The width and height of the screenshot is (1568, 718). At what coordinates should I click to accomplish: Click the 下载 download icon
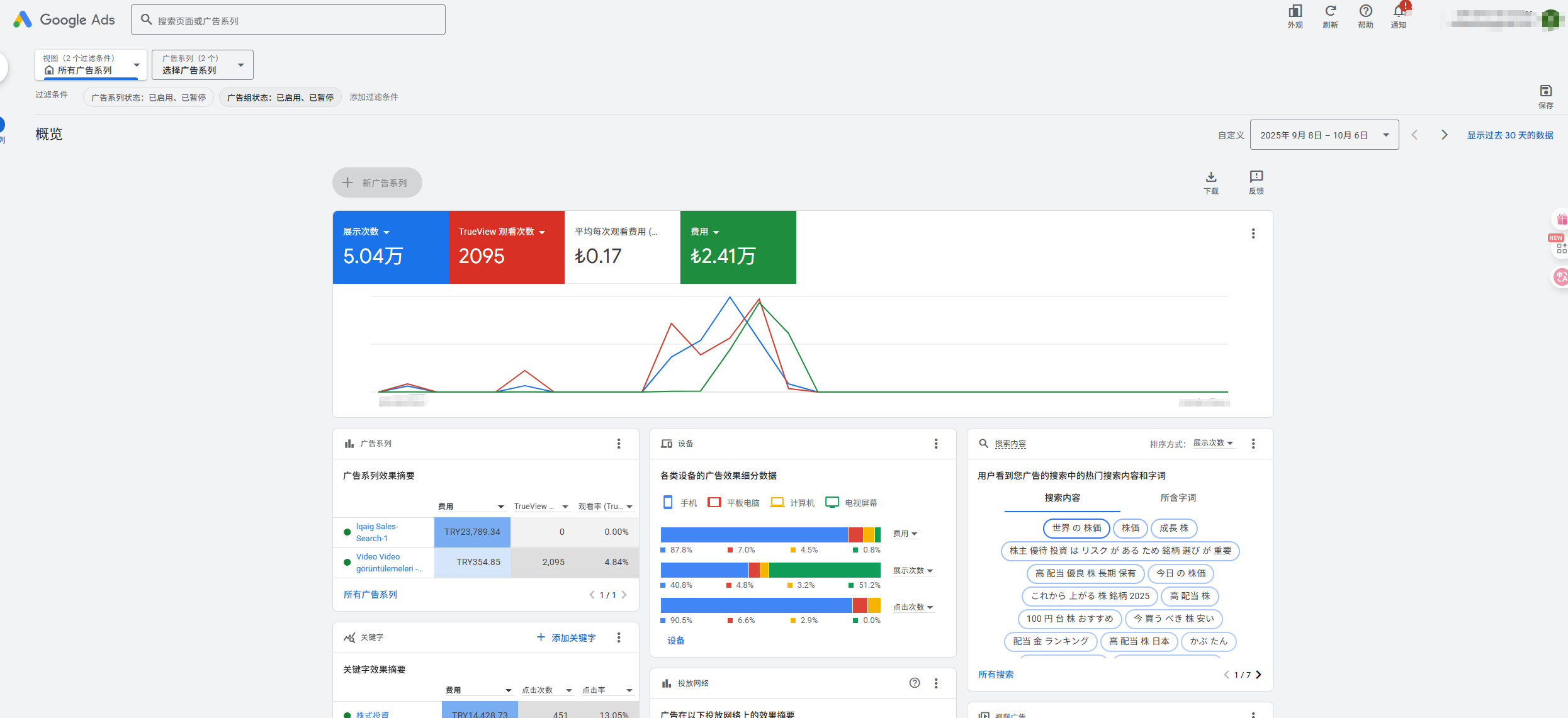coord(1210,177)
